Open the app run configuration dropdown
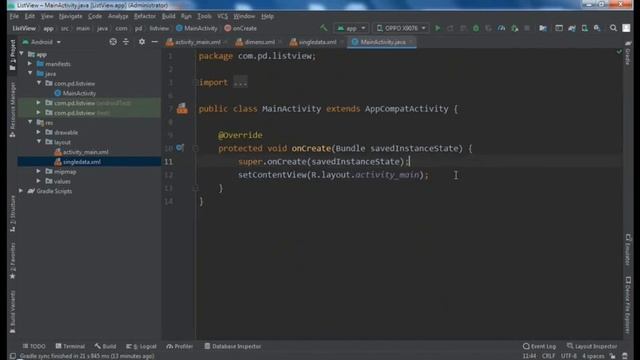The height and width of the screenshot is (360, 640). coord(351,28)
